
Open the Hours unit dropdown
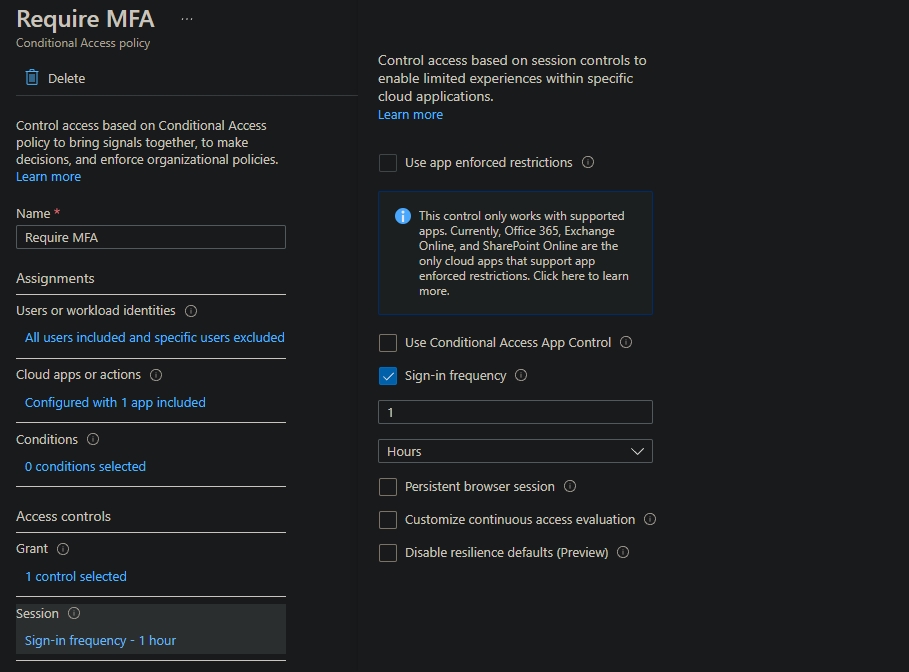(x=515, y=451)
